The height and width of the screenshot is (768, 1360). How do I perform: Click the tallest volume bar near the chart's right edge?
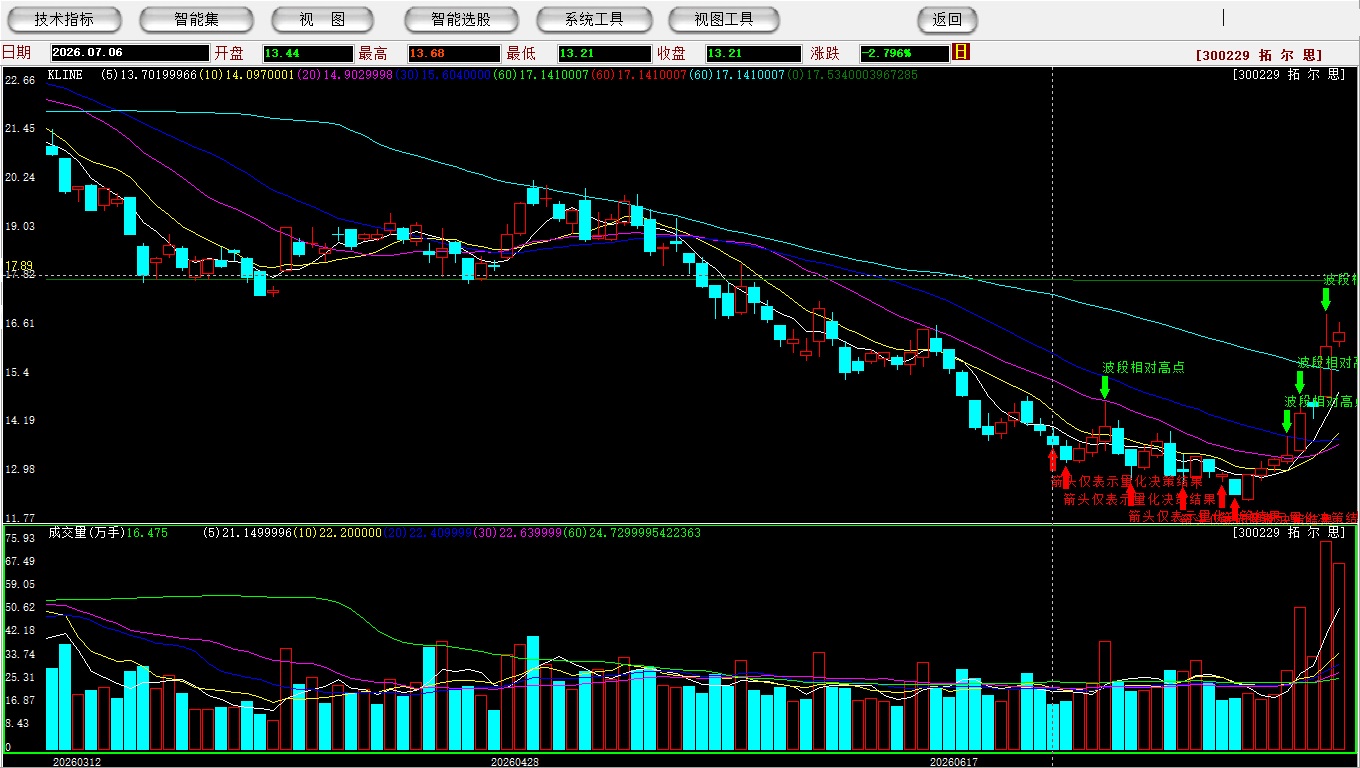(x=1326, y=646)
